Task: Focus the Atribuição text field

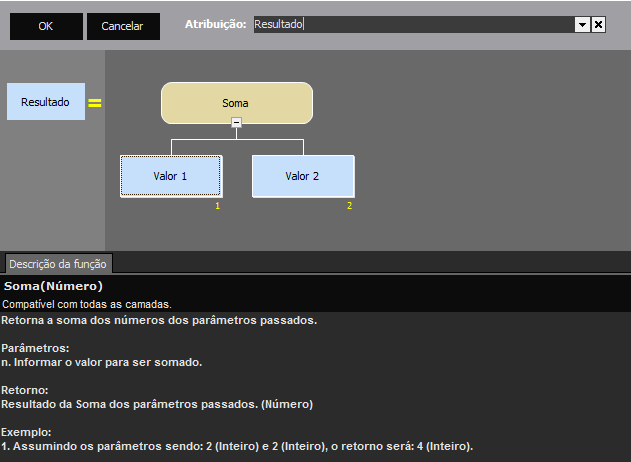Action: tap(410, 24)
